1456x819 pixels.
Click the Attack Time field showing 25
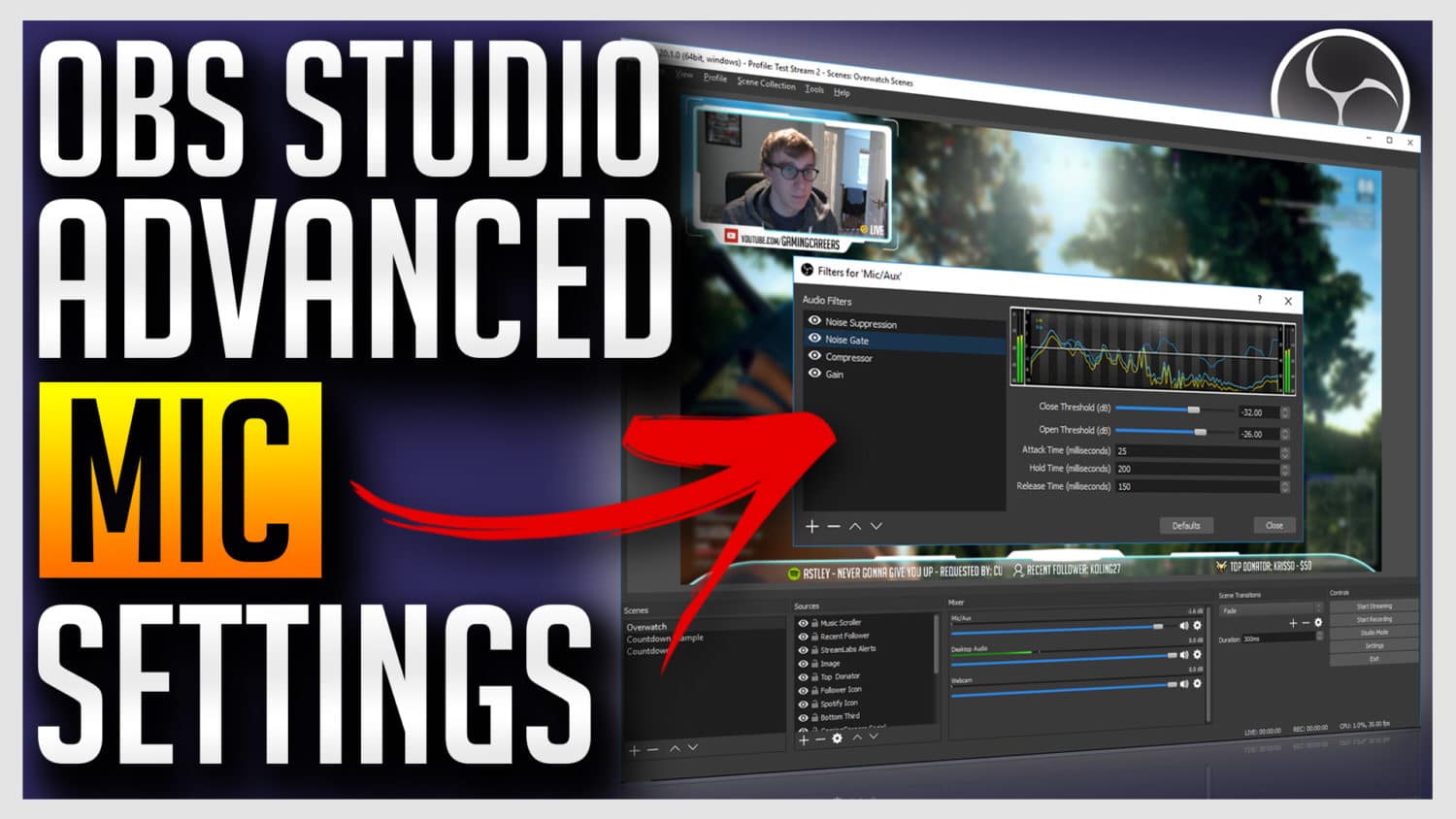tap(1198, 452)
